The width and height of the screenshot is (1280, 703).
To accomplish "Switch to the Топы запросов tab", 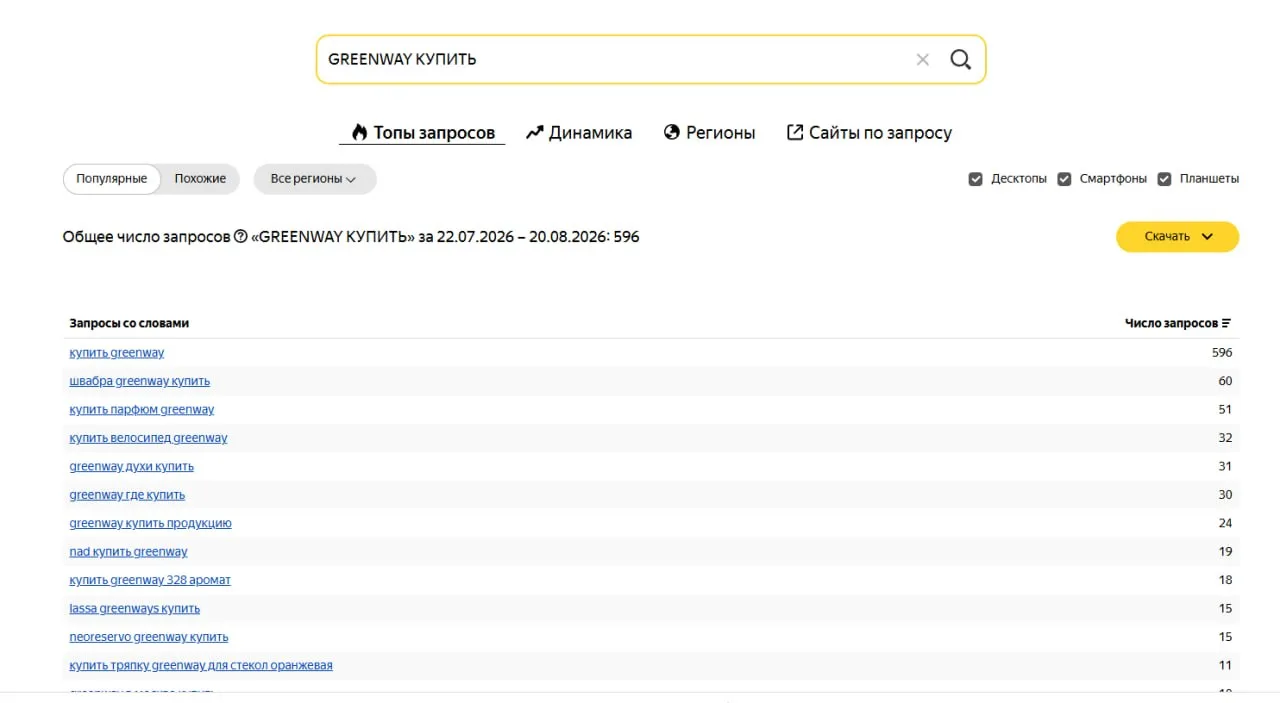I will coord(422,133).
